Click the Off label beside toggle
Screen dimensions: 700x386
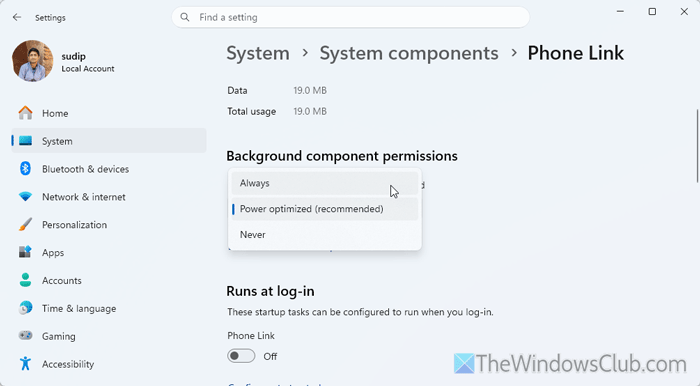pyautogui.click(x=270, y=357)
